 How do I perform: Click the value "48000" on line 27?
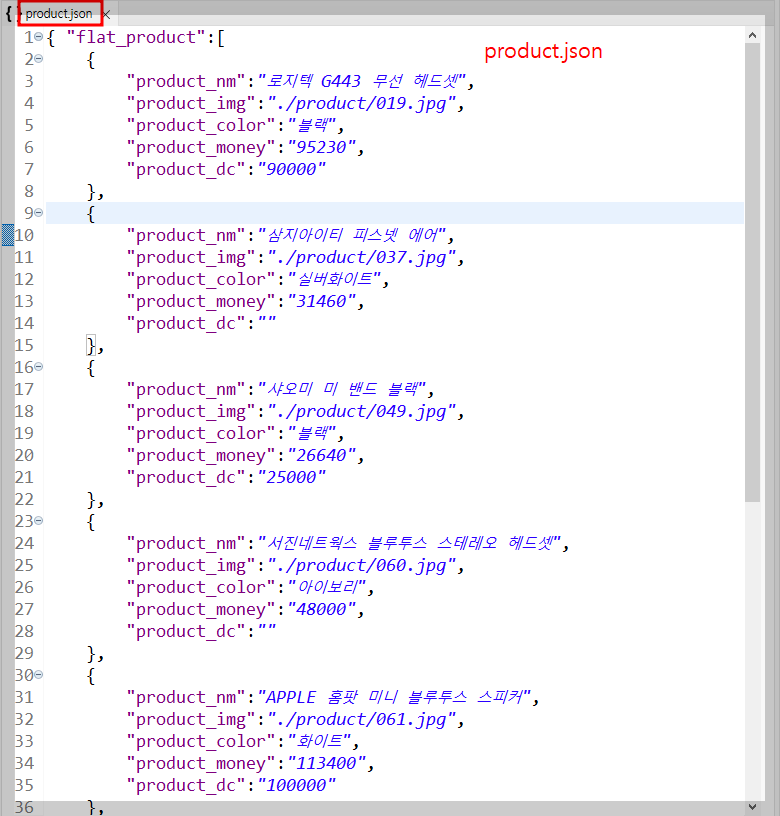321,609
